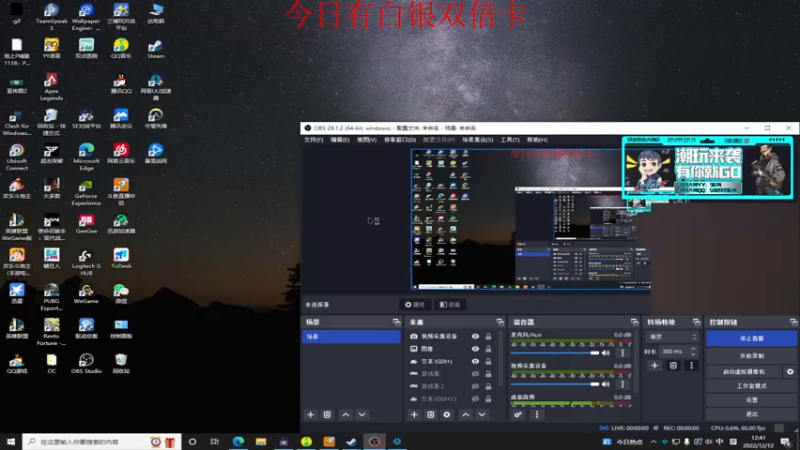Open WeGame desktop shortcut
The height and width of the screenshot is (450, 800).
[86, 294]
